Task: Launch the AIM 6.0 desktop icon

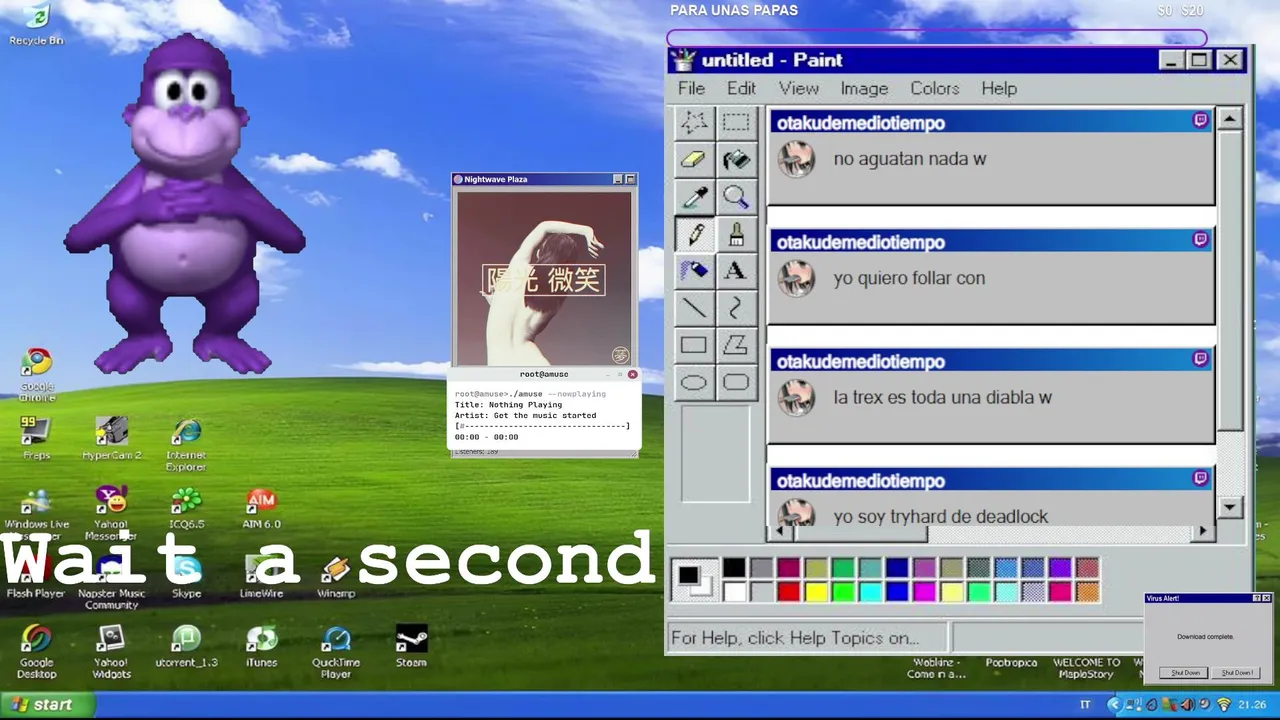Action: tap(261, 507)
